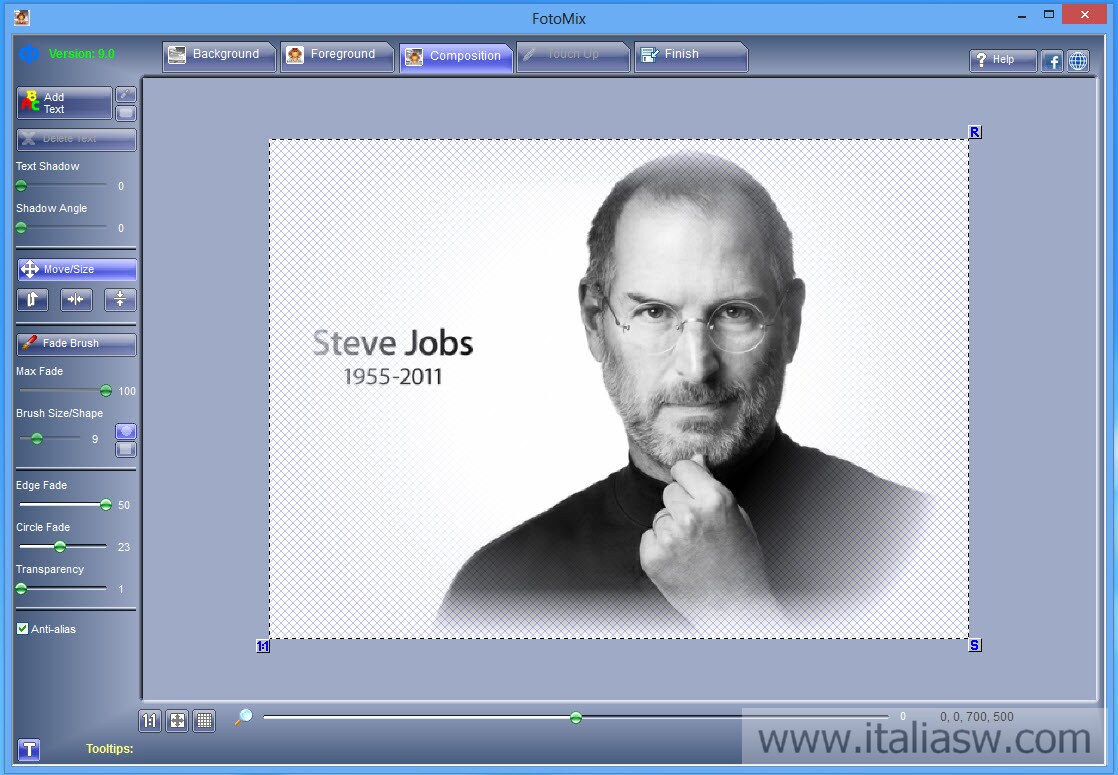The height and width of the screenshot is (775, 1118).
Task: Click the "Text Shadow" label
Action: (48, 166)
